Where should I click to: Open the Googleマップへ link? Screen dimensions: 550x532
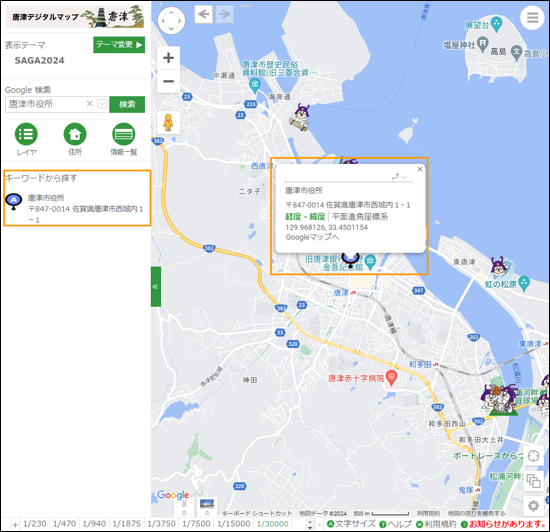click(312, 237)
